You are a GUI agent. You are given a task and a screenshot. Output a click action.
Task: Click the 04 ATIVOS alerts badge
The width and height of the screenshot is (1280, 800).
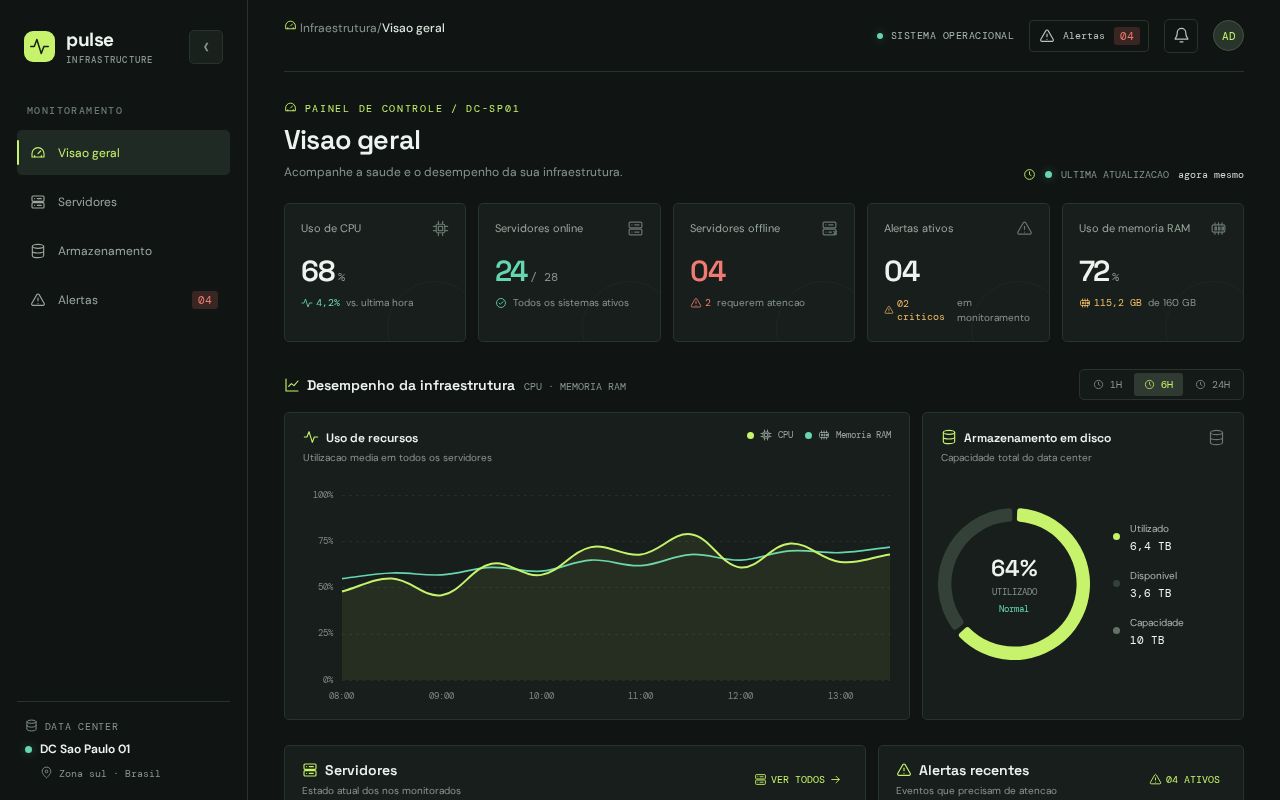(x=1184, y=780)
